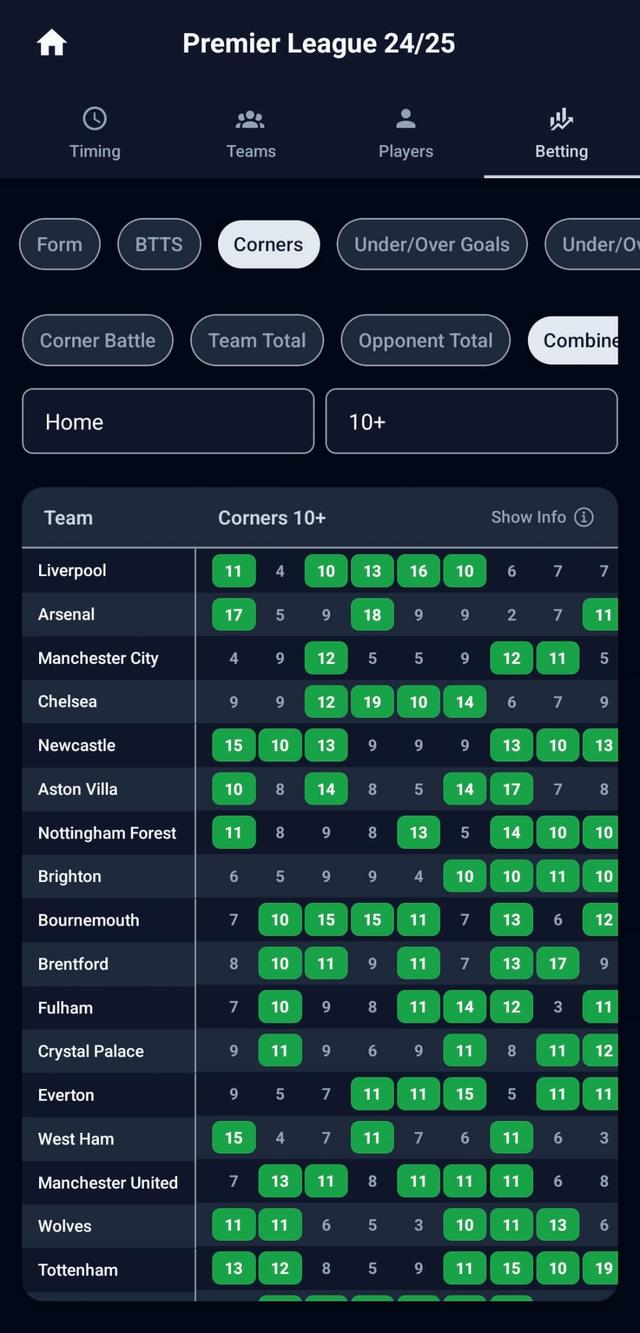This screenshot has width=640, height=1333.
Task: Toggle the Corner Battle filter
Action: click(x=97, y=340)
